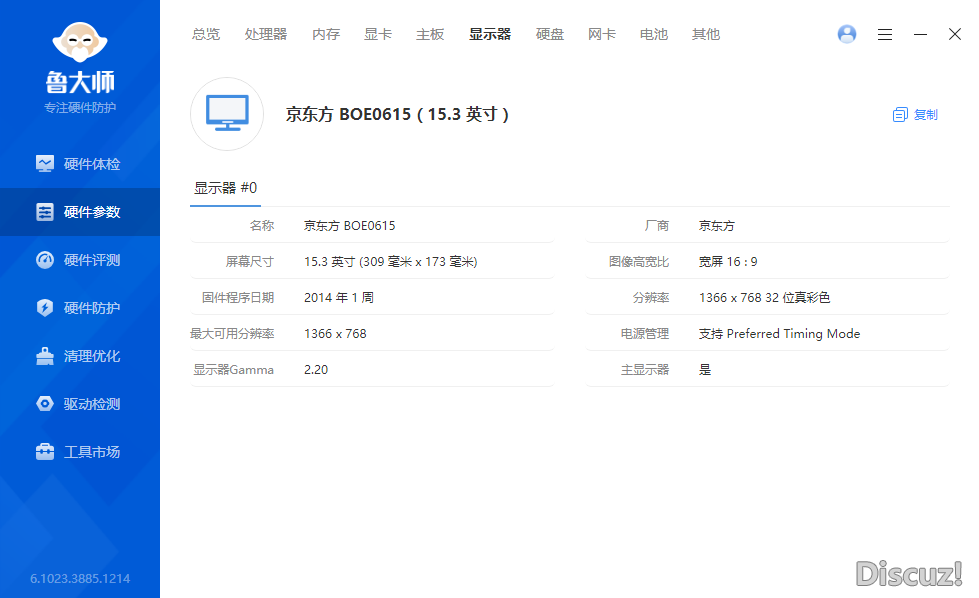979x598 pixels.
Task: Click the 硬件评测 gauge icon
Action: coord(45,260)
